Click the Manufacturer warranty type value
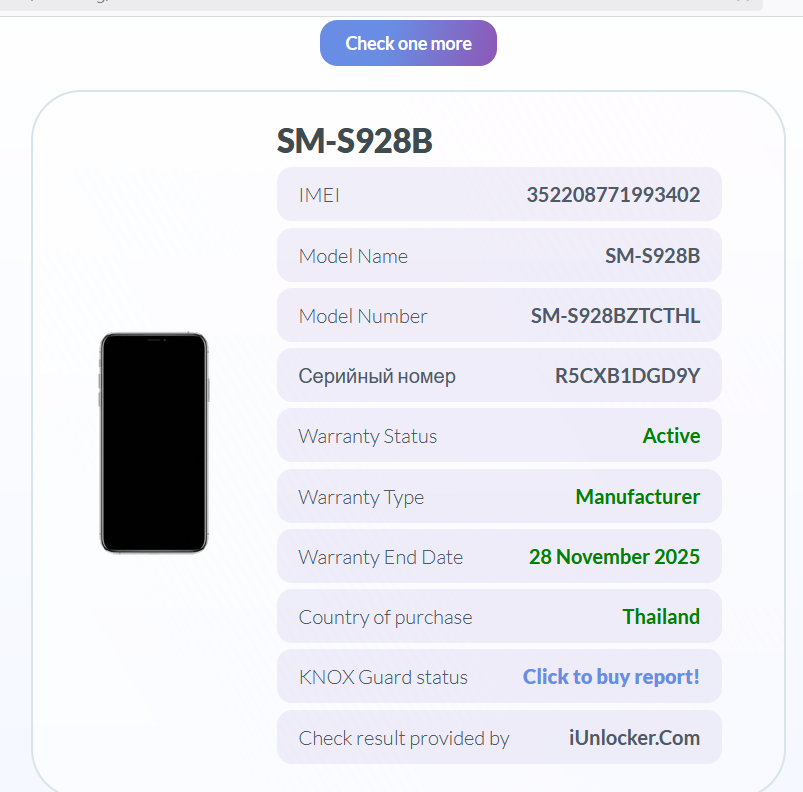The height and width of the screenshot is (792, 803). [638, 497]
